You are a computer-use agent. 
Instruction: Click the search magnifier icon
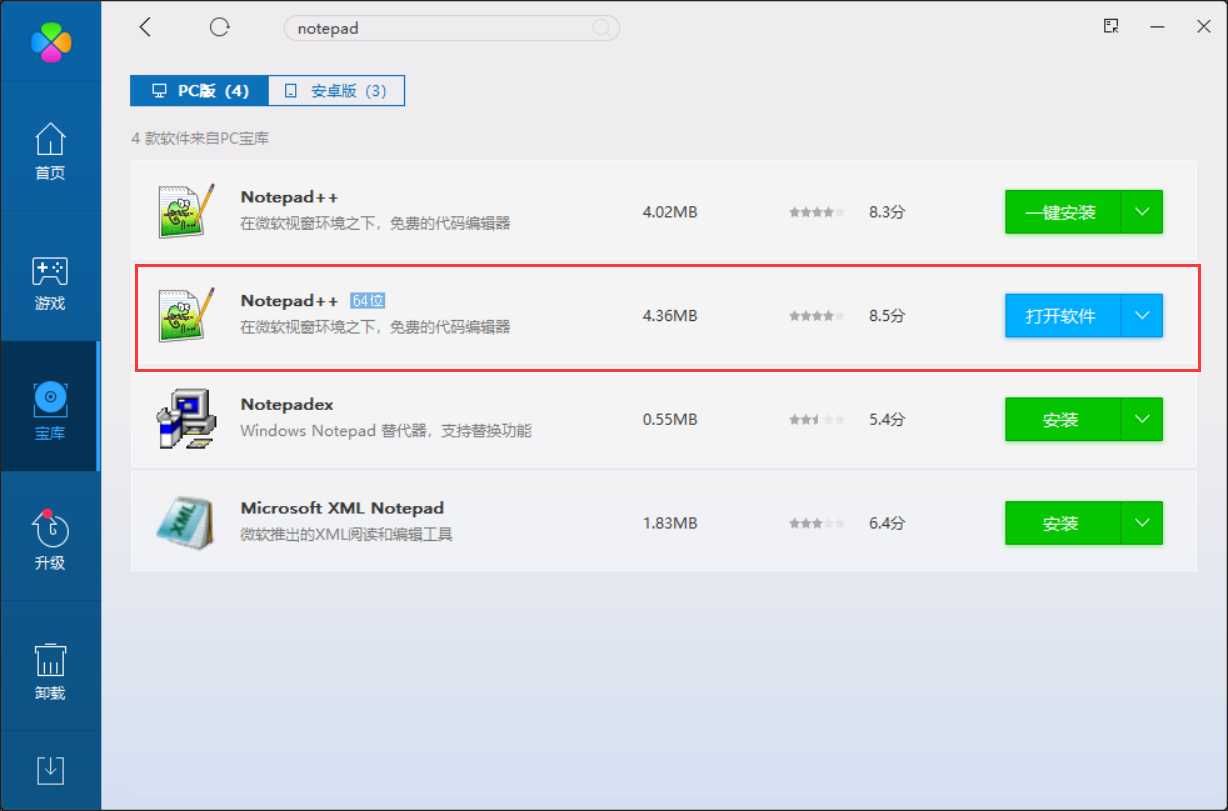(602, 28)
